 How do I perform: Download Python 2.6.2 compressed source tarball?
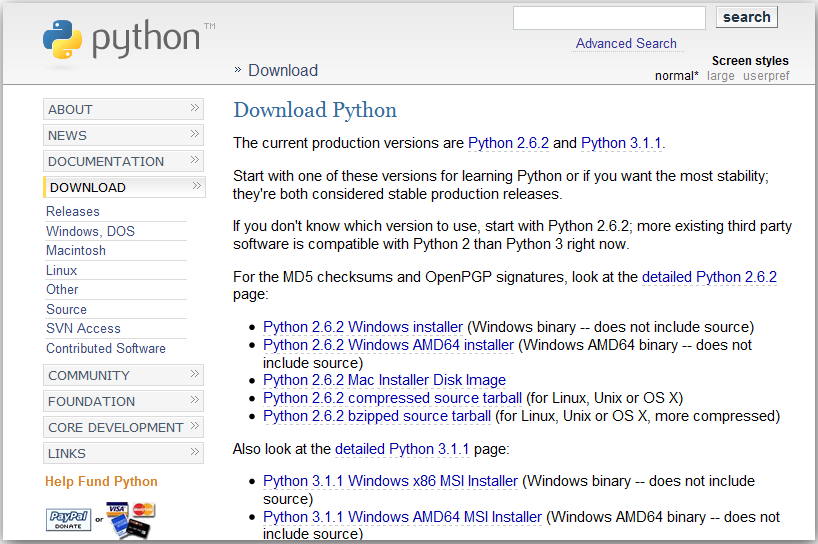point(392,398)
